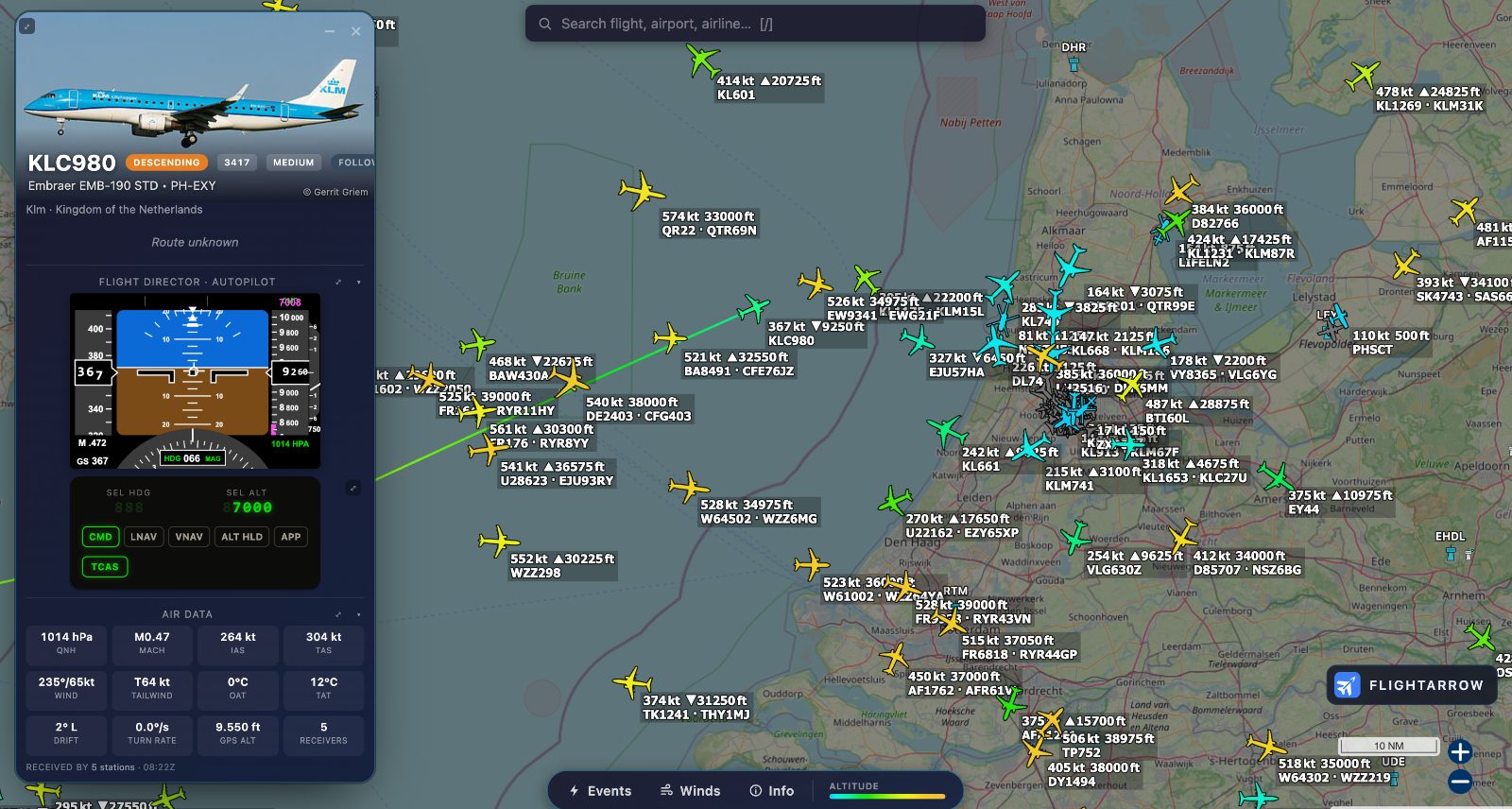Open the Info tab
The width and height of the screenshot is (1512, 809).
pyautogui.click(x=771, y=791)
